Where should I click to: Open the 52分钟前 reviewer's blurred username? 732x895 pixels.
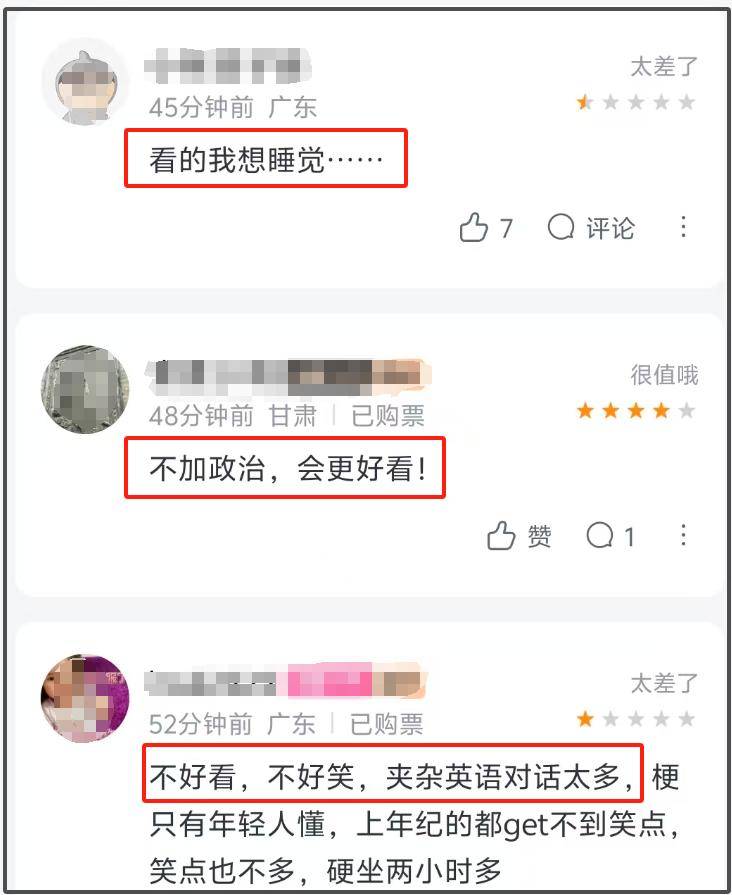point(285,682)
